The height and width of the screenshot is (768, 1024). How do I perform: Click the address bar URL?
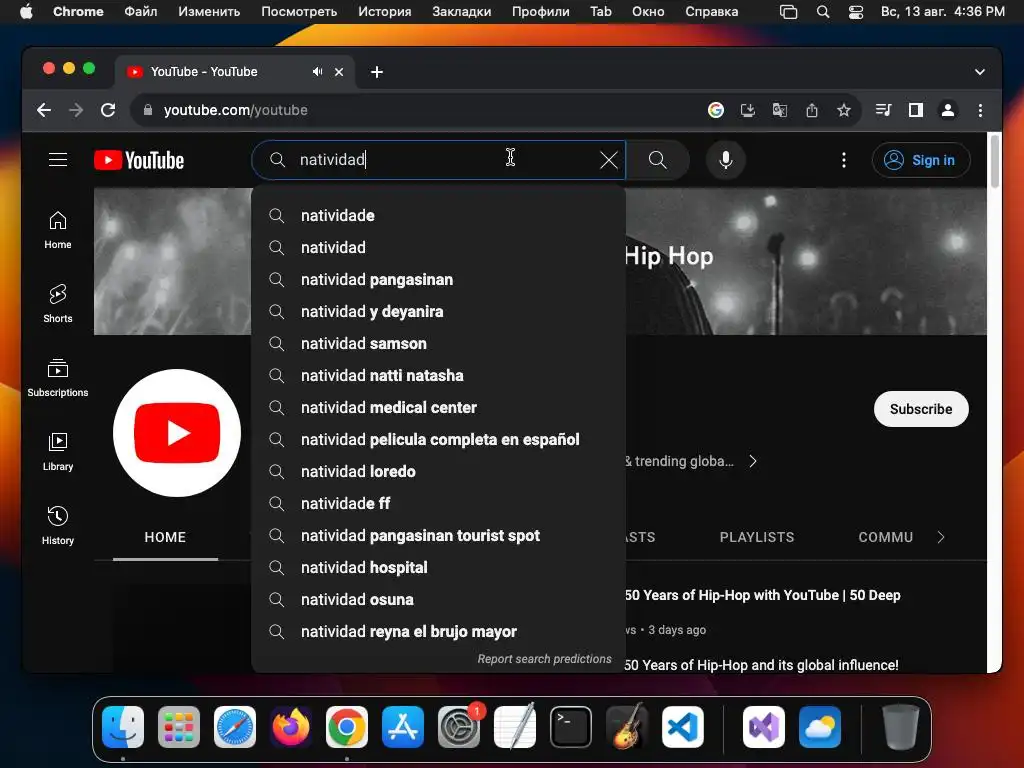tap(236, 110)
